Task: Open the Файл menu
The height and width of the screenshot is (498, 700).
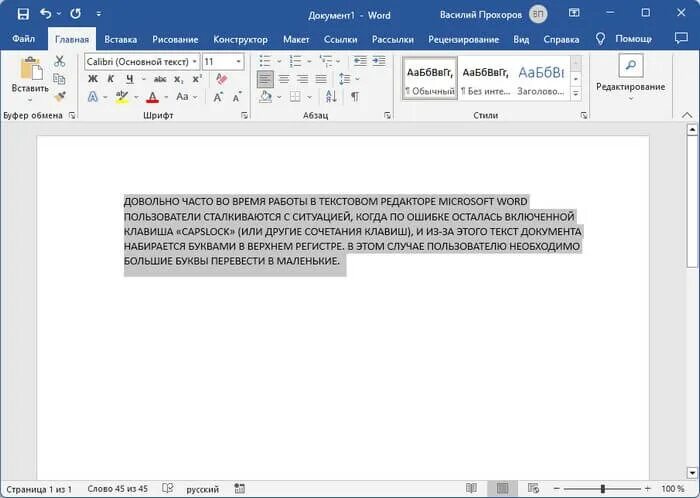Action: coord(24,39)
